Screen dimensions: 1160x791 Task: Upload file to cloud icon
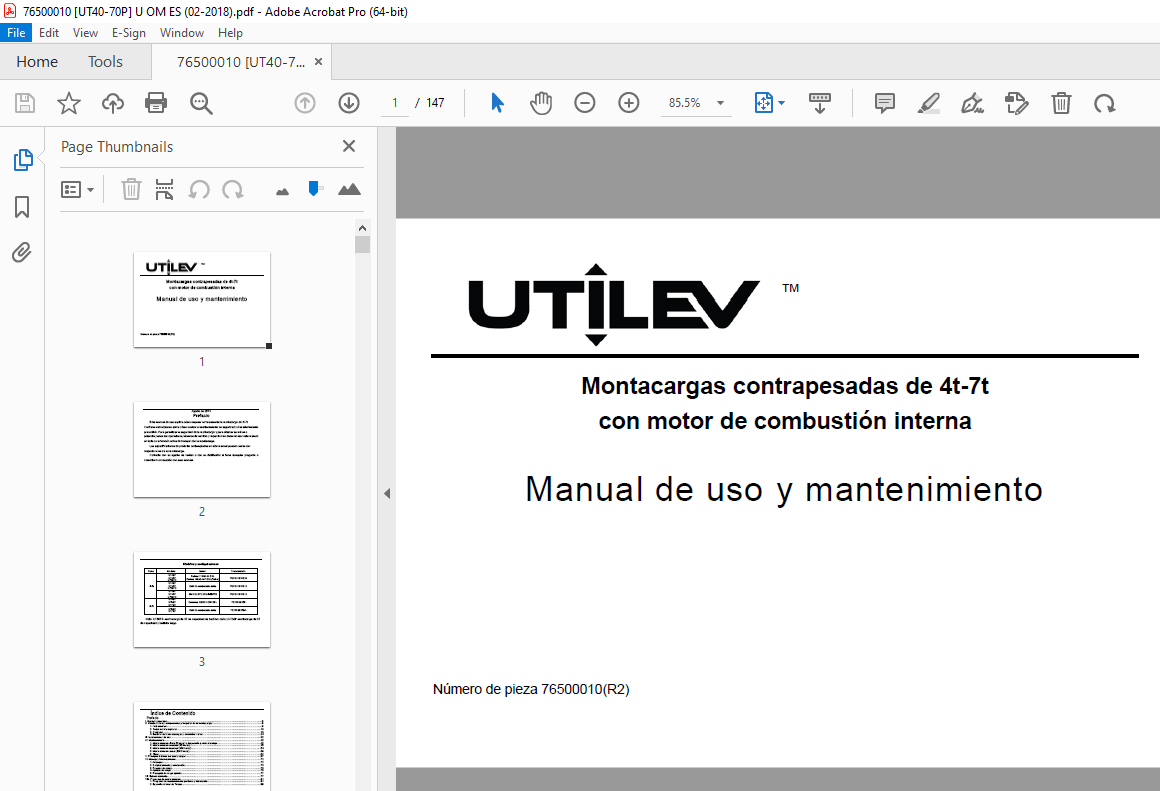pos(112,103)
